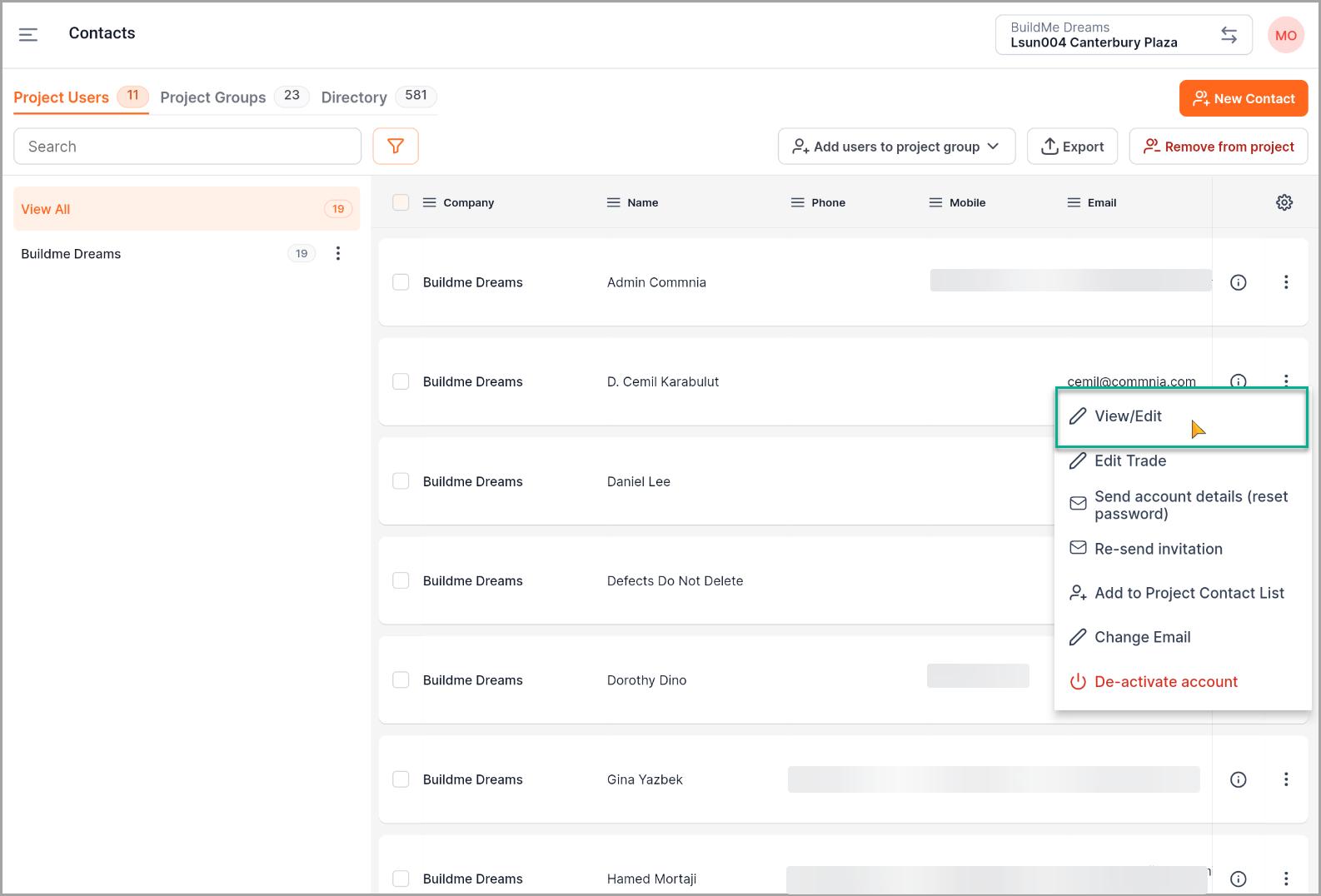Viewport: 1321px width, 896px height.
Task: Choose De-activate account from context menu
Action: click(x=1165, y=682)
